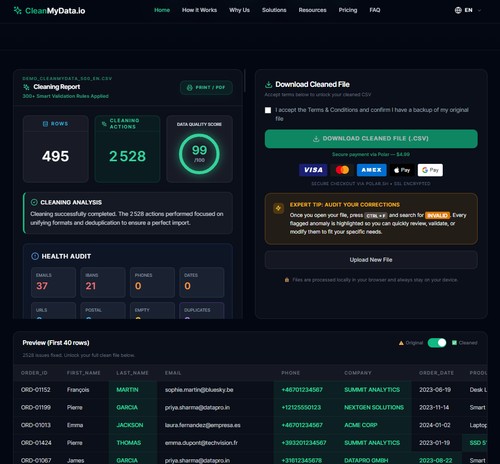This screenshot has height=464, width=500.
Task: Click the Cleaning Report sparkle icon
Action: click(x=26, y=87)
